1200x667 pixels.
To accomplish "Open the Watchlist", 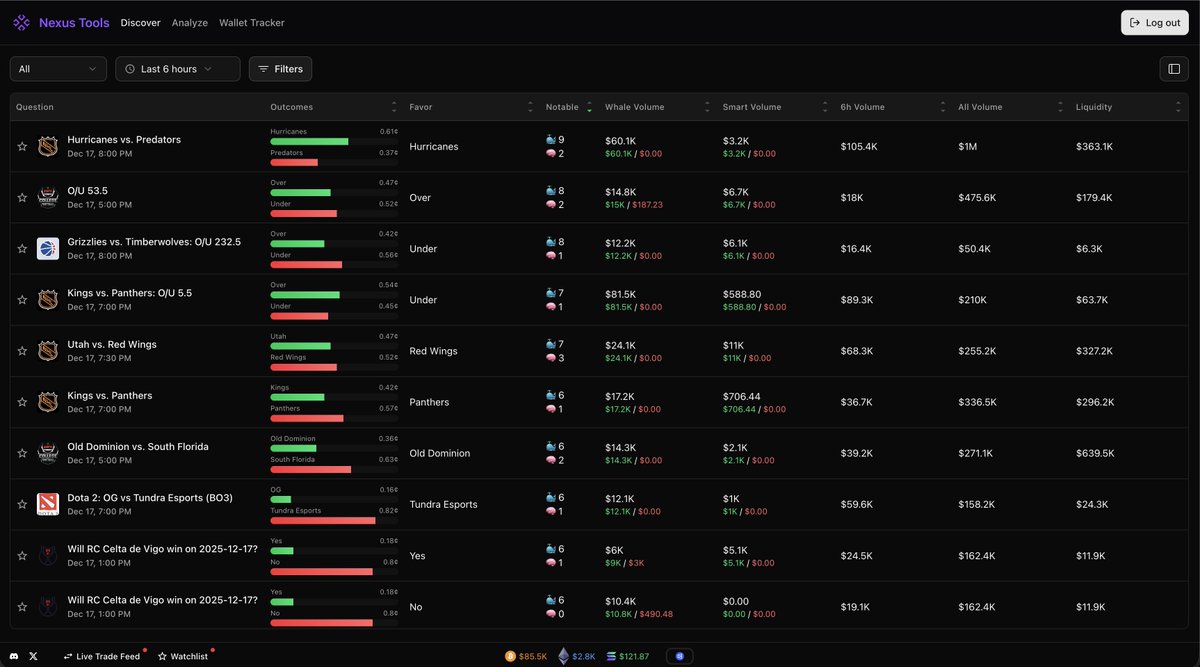I will click(x=183, y=656).
